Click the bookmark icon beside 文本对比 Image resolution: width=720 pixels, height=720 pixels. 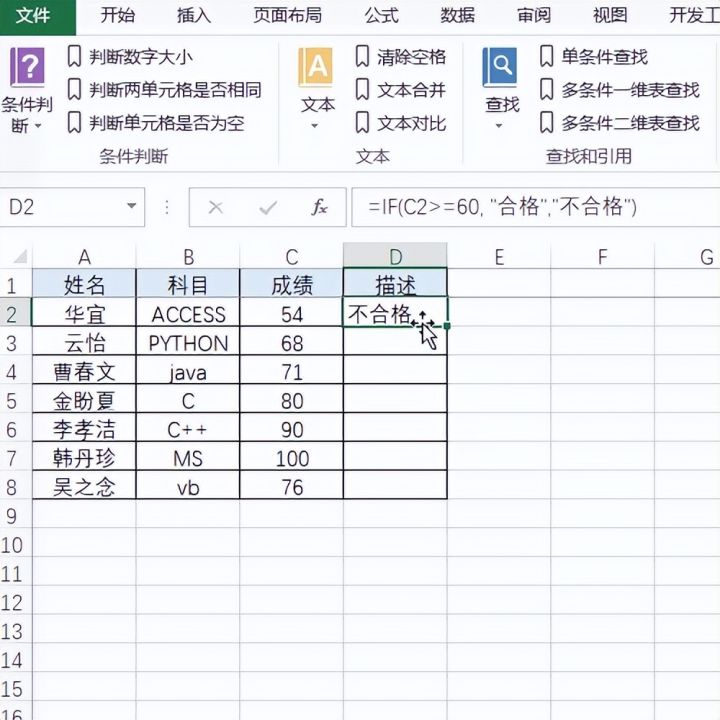pyautogui.click(x=362, y=123)
